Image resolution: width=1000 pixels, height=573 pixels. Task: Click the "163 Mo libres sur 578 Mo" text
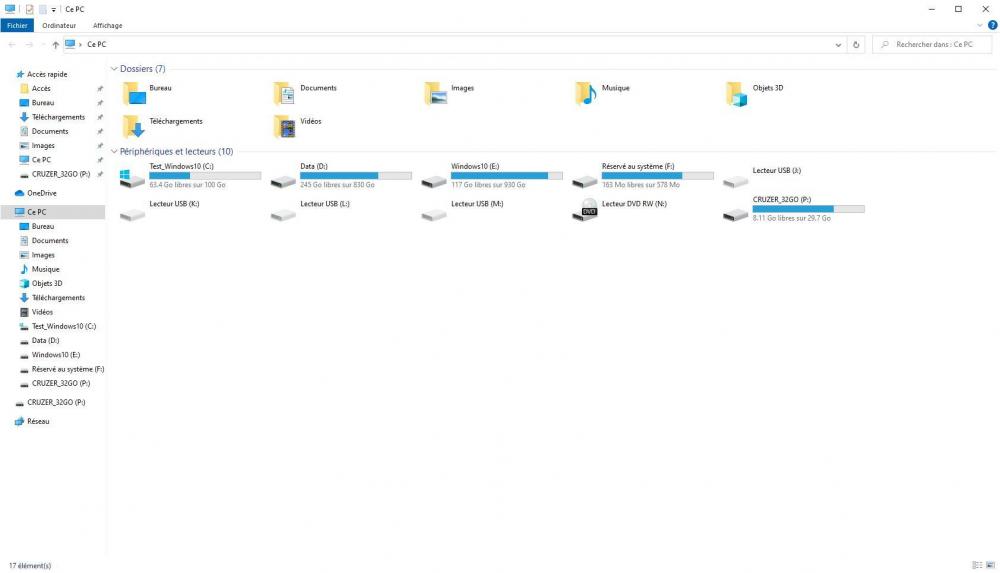640,185
